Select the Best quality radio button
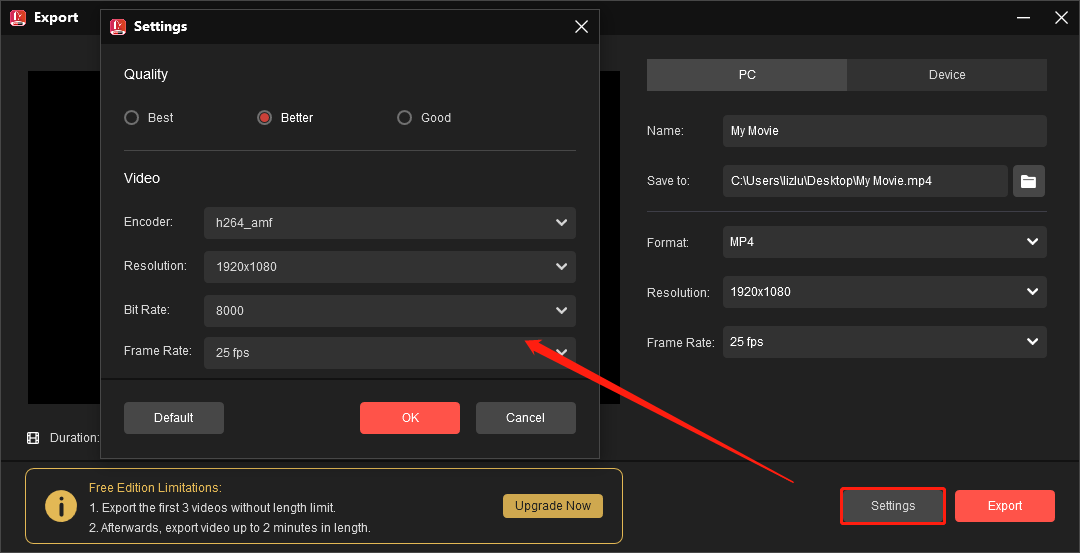1080x553 pixels. 132,118
